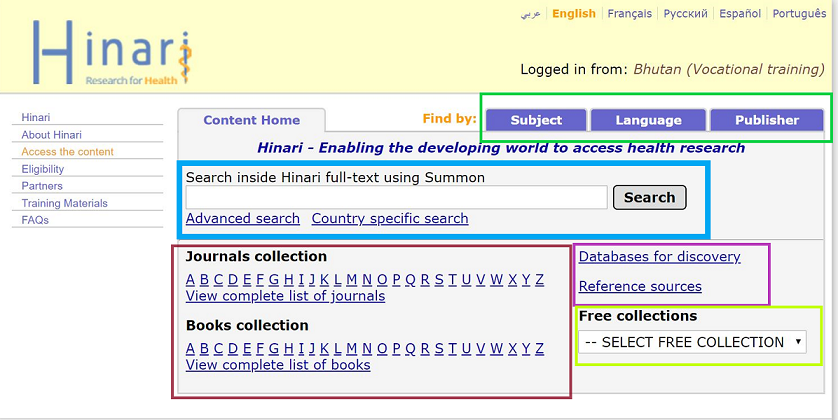Open Books collection letter W
Screen dimensions: 838x420
496,348
